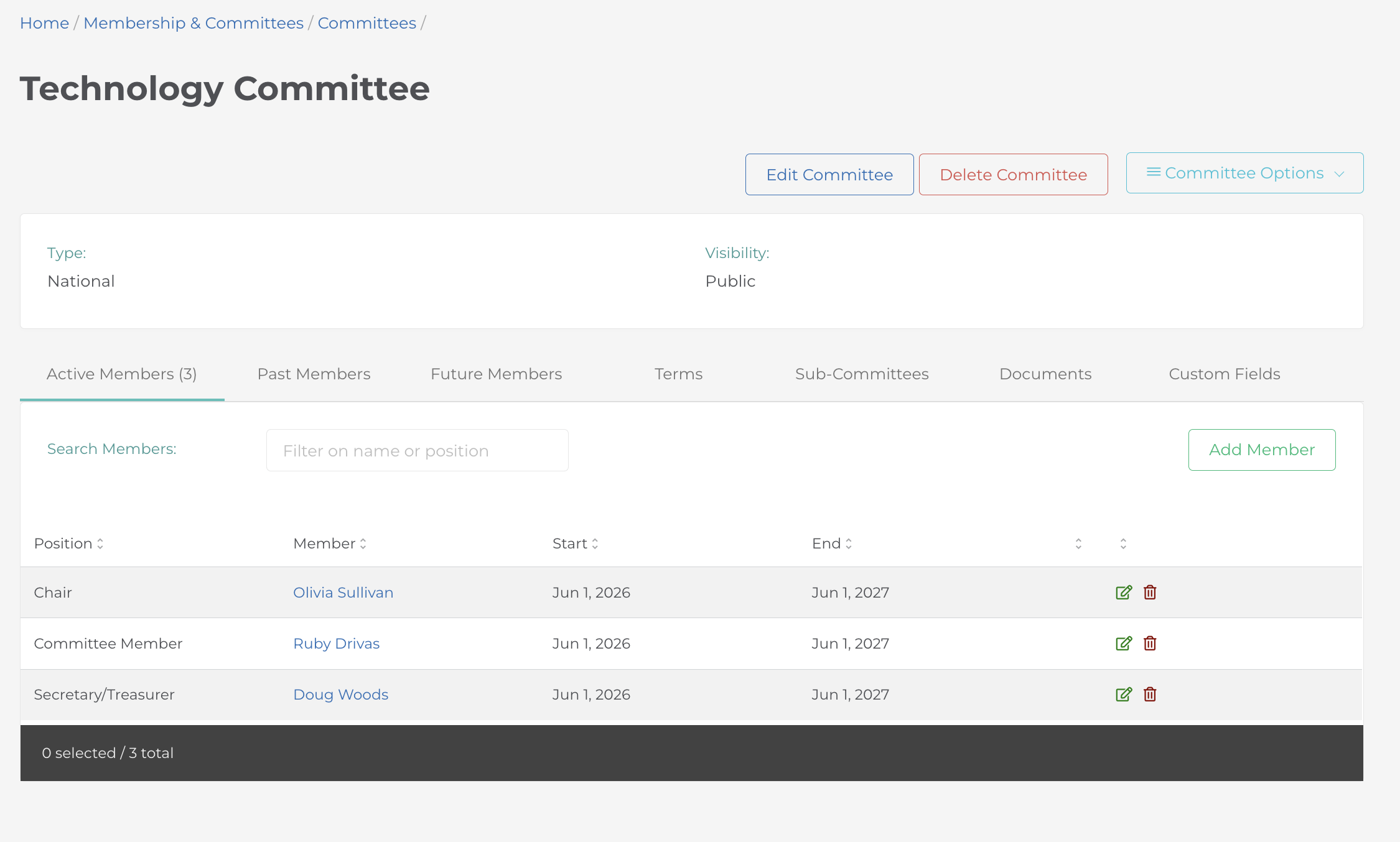Delete Doug Woods via trash icon
Image resolution: width=1400 pixels, height=842 pixels.
coord(1150,694)
